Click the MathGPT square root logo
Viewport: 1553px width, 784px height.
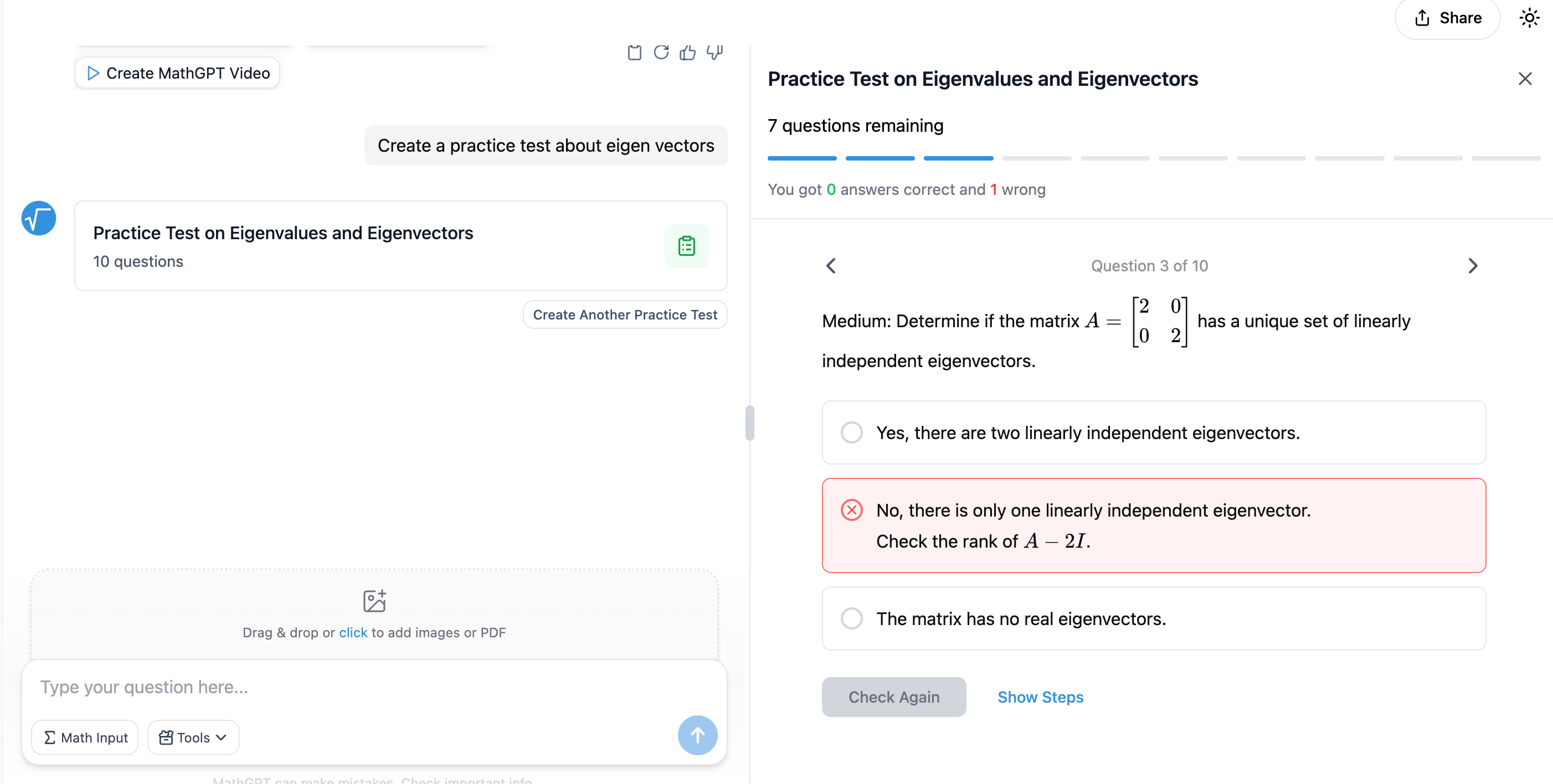(38, 218)
